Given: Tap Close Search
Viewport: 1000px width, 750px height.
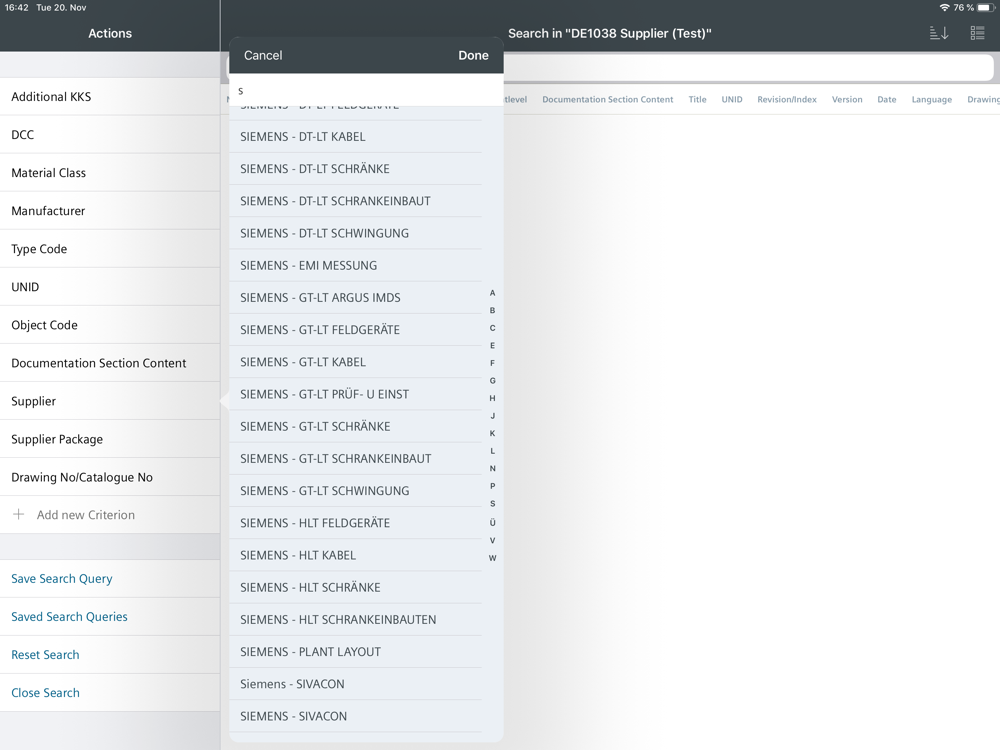Looking at the screenshot, I should pyautogui.click(x=110, y=693).
